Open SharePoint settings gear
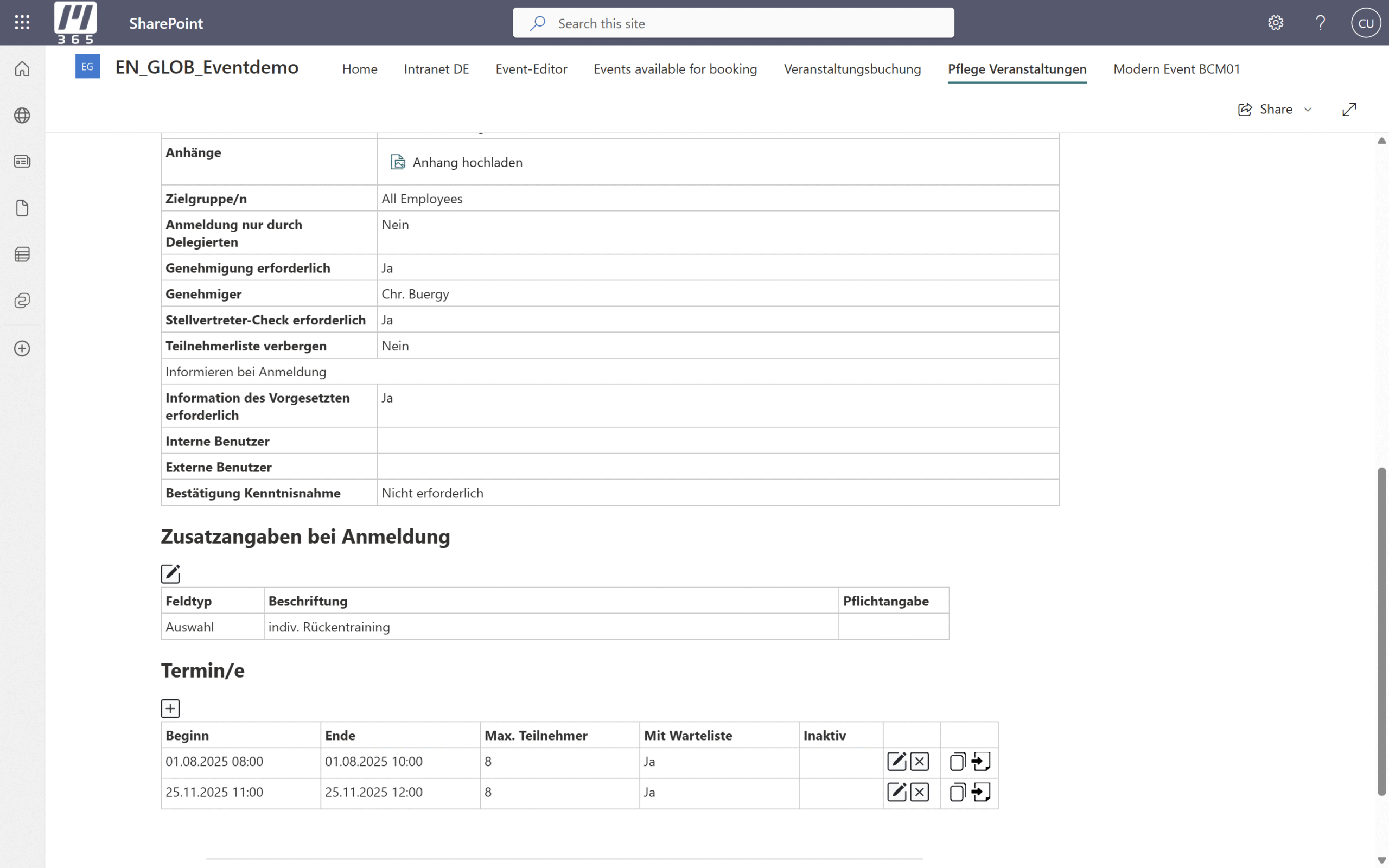 pos(1276,23)
